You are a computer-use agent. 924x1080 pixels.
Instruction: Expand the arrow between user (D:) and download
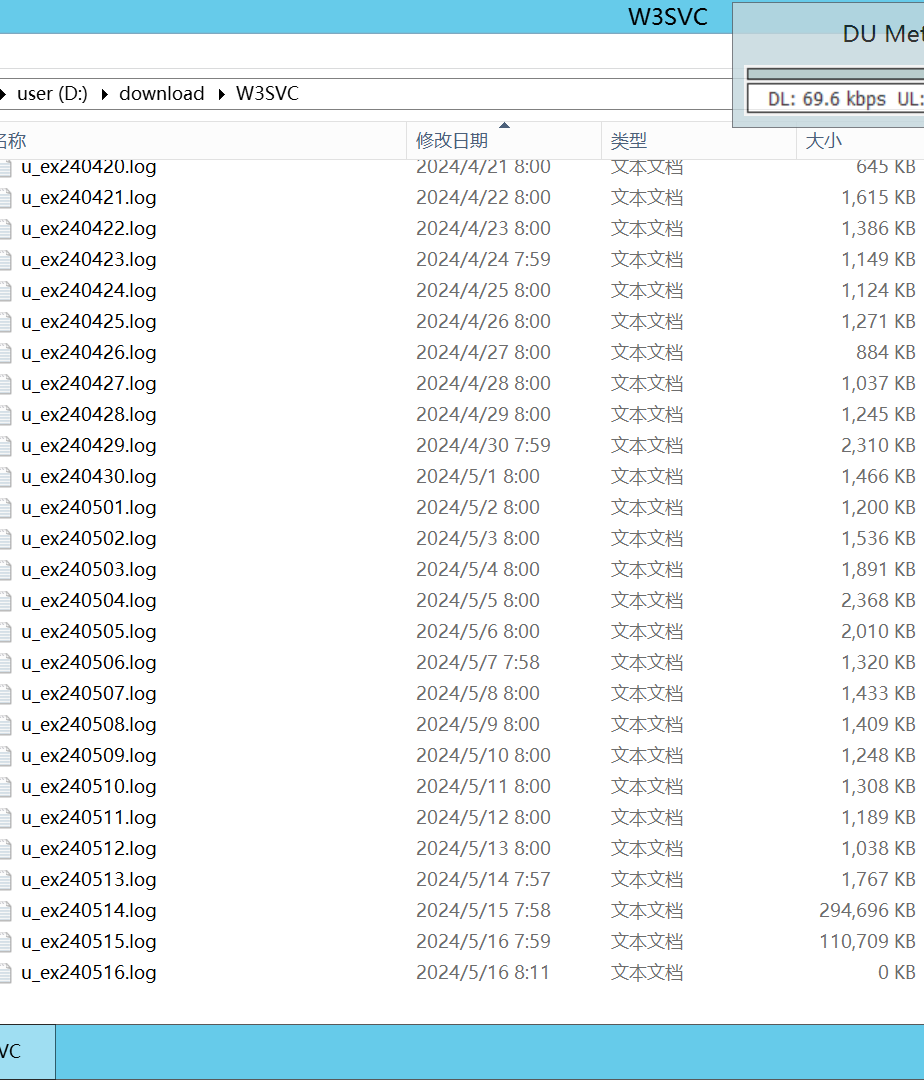tap(105, 94)
